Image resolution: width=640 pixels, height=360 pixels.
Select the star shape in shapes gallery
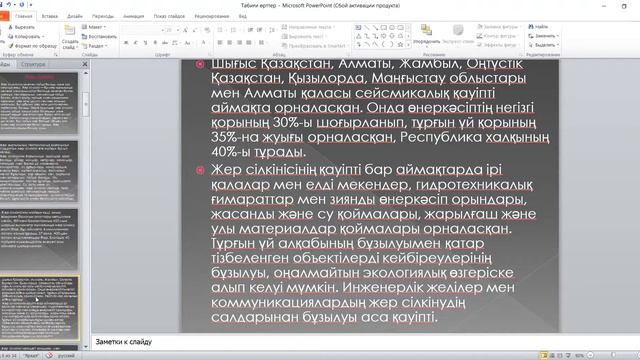pos(400,44)
